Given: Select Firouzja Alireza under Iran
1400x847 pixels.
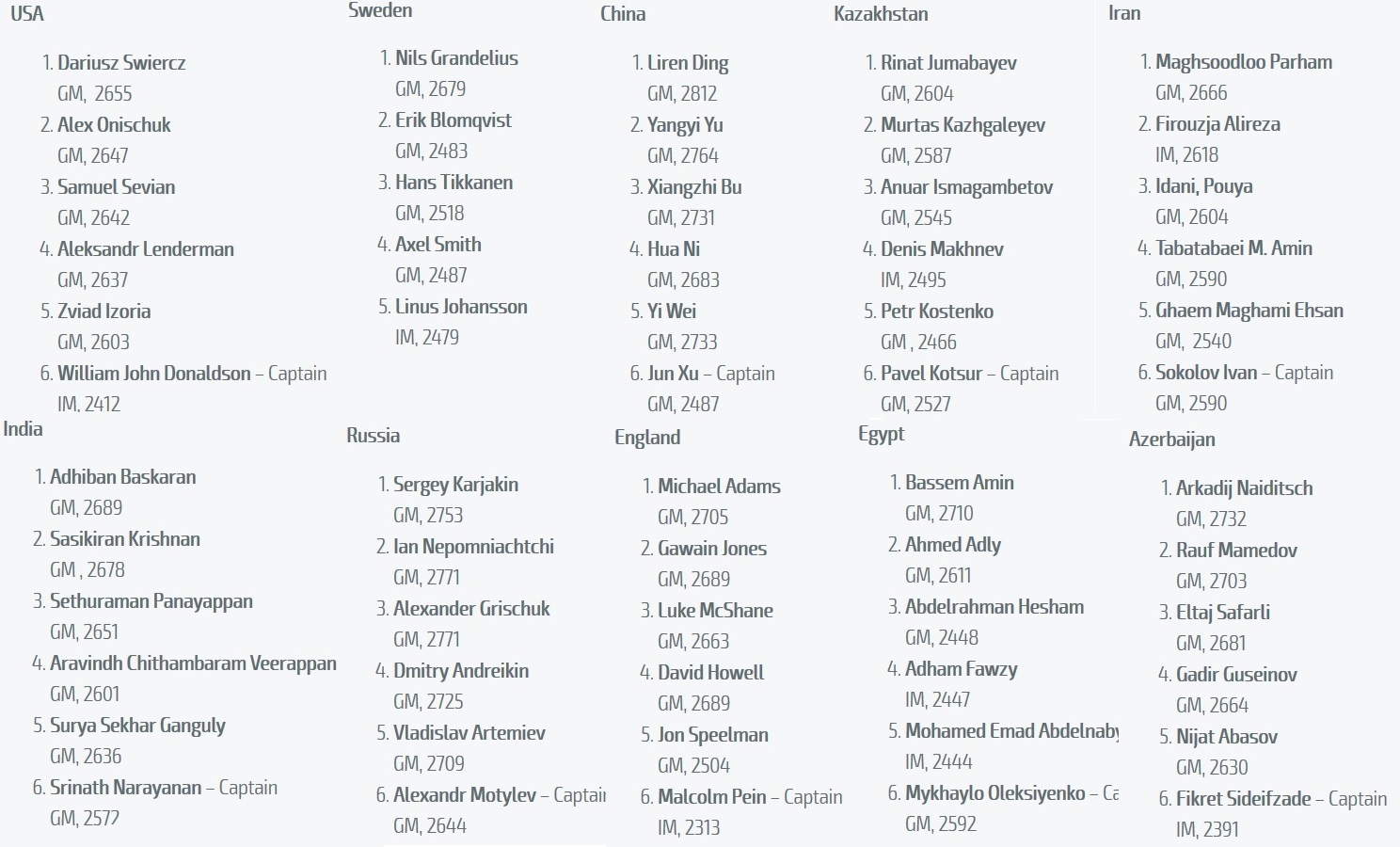Looking at the screenshot, I should click(1217, 124).
